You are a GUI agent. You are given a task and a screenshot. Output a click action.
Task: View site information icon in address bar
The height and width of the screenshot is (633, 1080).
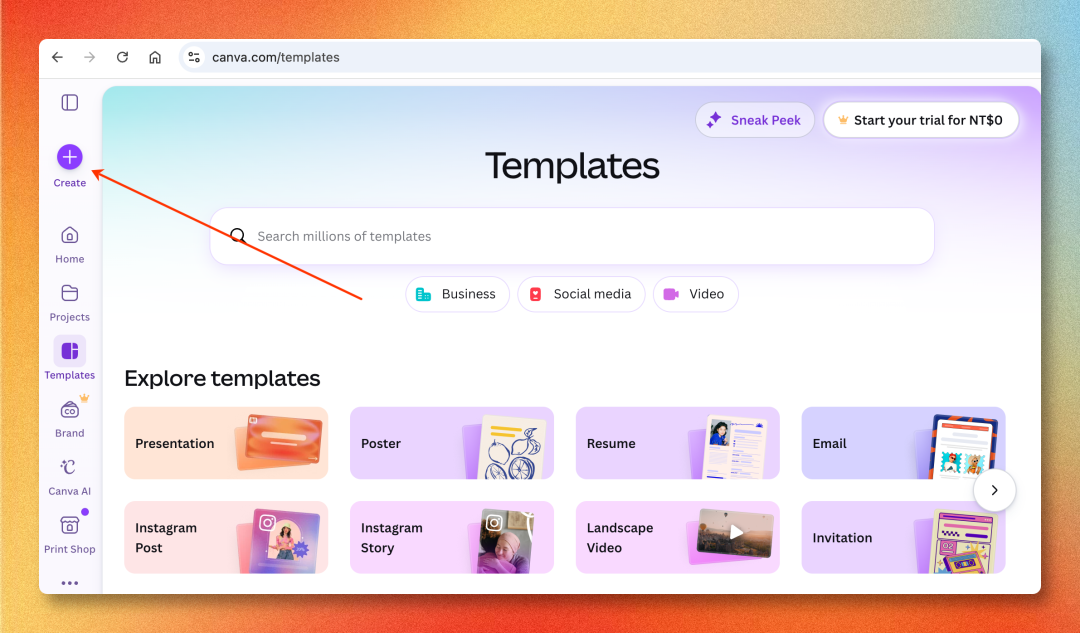[194, 57]
